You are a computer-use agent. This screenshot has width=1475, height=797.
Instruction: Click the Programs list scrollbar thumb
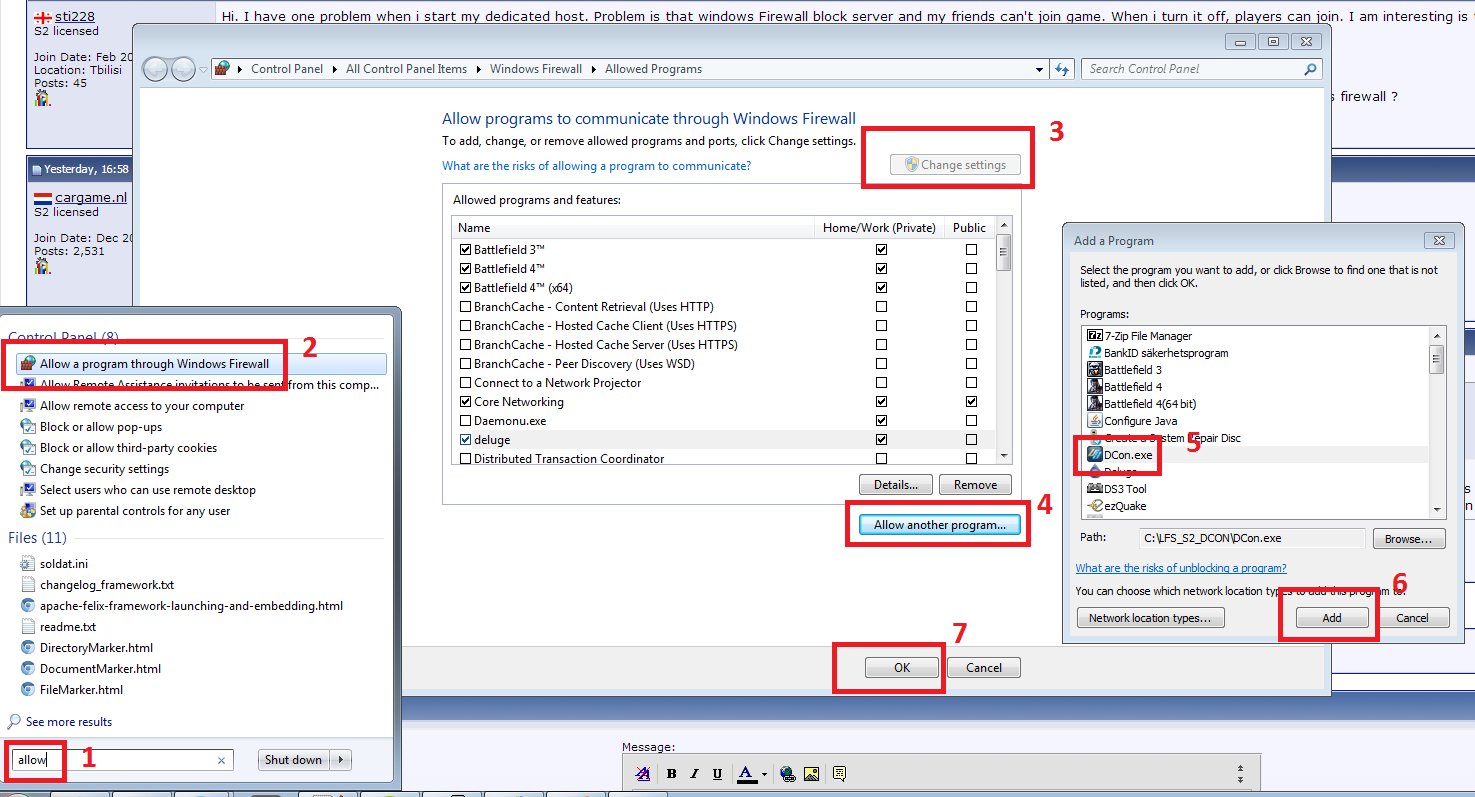[x=1436, y=358]
